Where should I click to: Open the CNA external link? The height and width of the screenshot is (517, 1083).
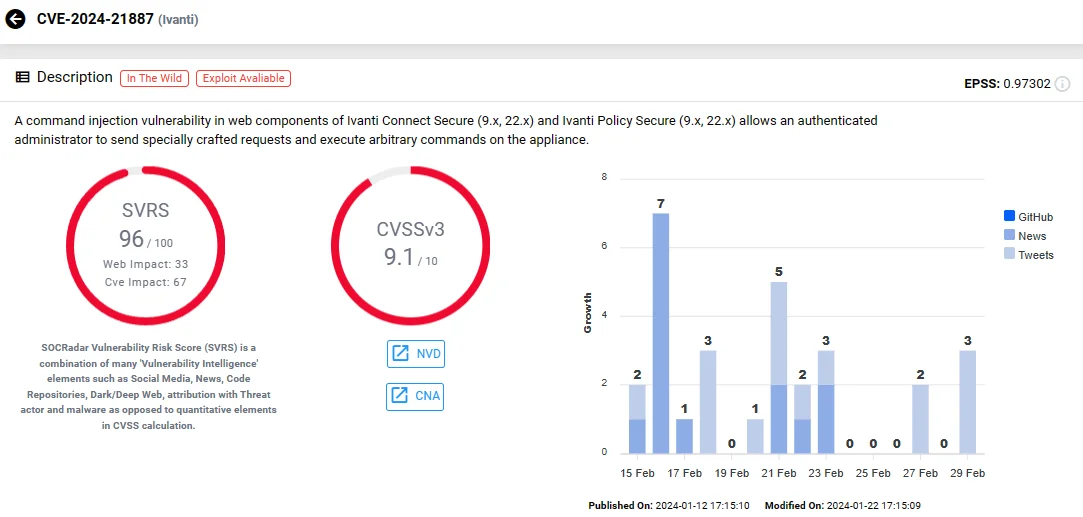click(415, 397)
